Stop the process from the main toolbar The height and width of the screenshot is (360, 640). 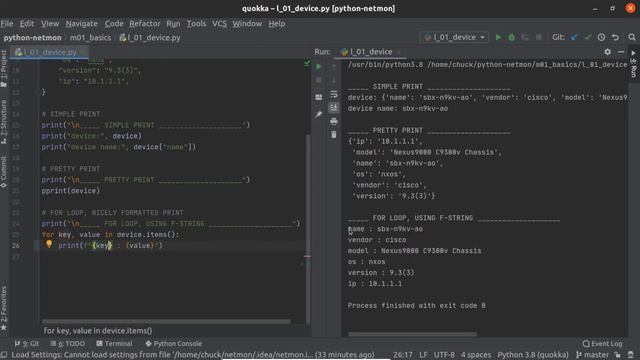(x=538, y=37)
